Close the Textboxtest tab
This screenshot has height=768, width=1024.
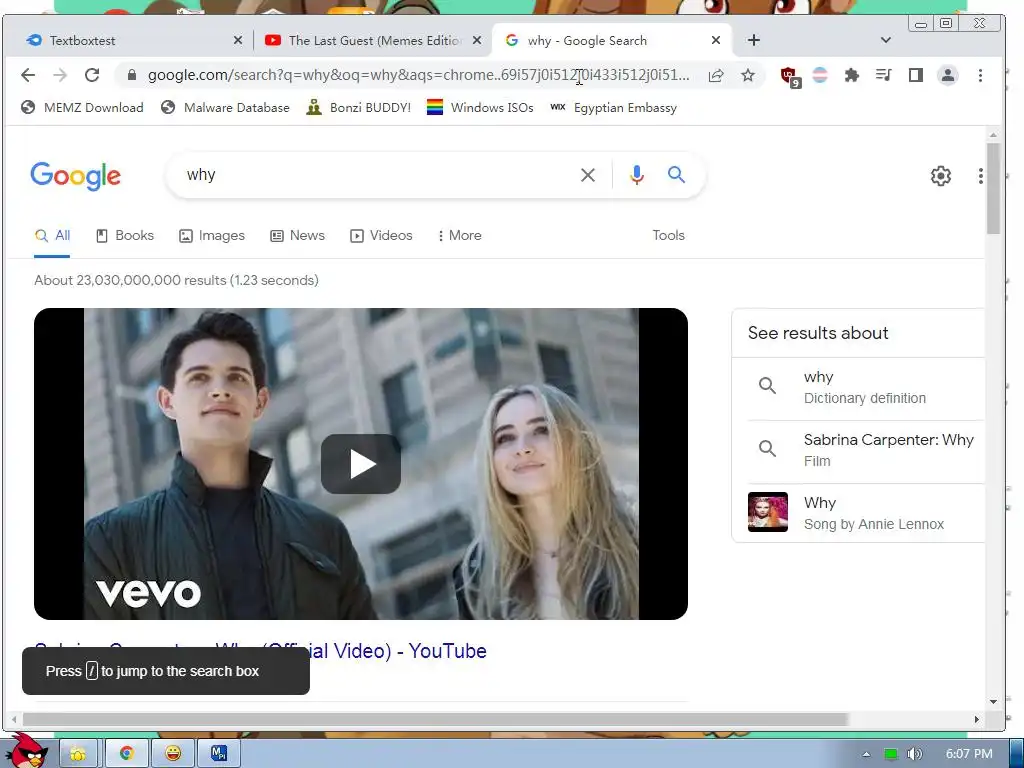238,40
